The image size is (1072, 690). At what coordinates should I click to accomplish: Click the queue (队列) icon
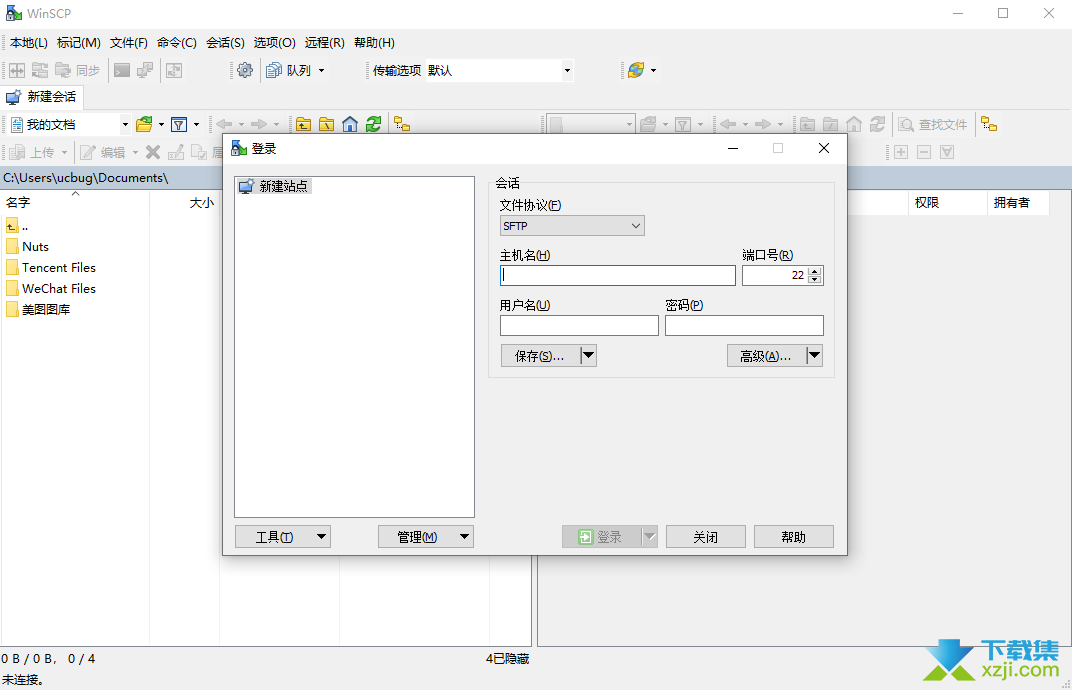point(273,70)
